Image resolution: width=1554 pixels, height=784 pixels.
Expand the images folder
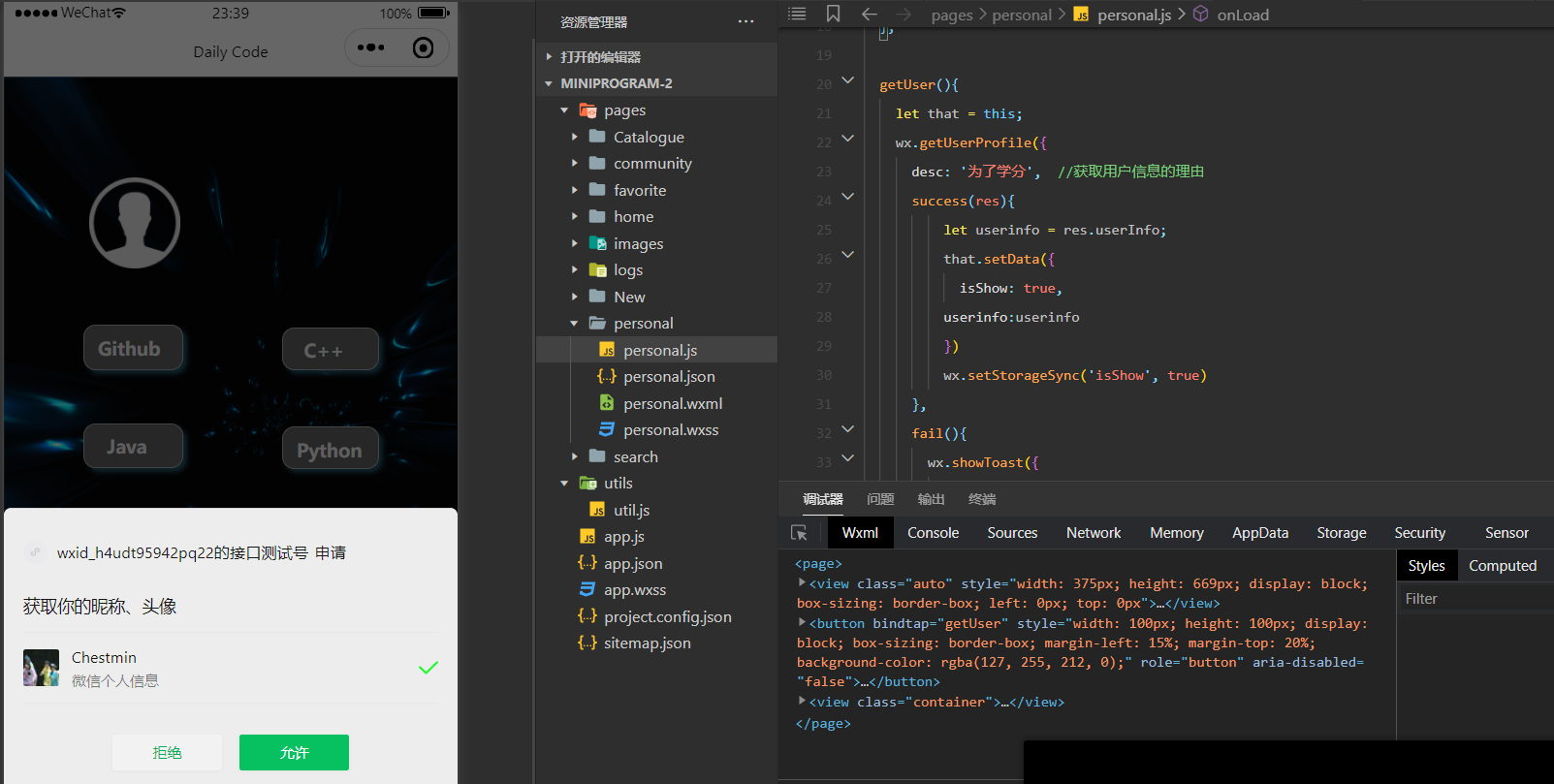tap(574, 243)
